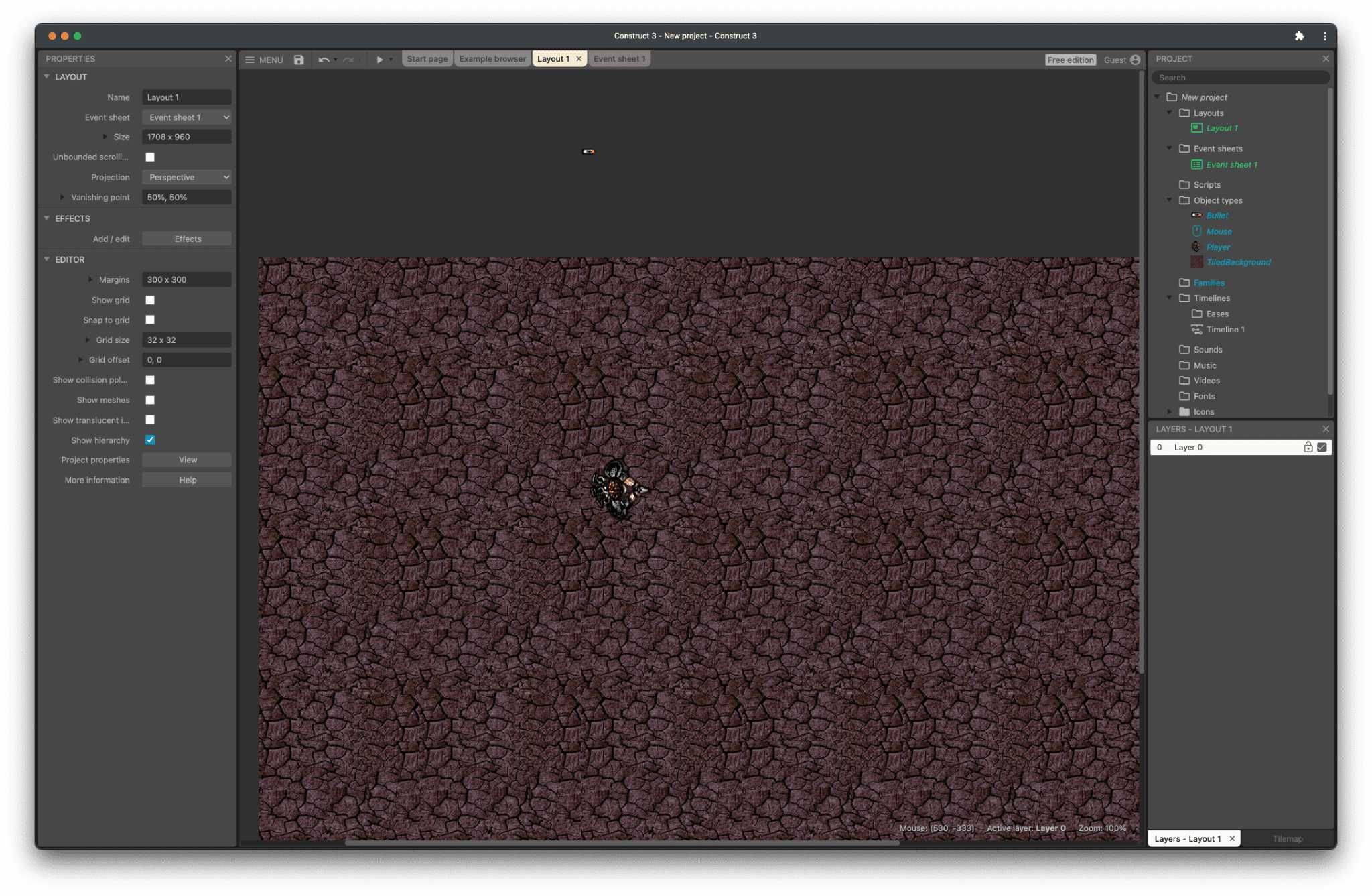The width and height of the screenshot is (1372, 896).
Task: Click the undo arrow icon in toolbar
Action: coord(323,59)
